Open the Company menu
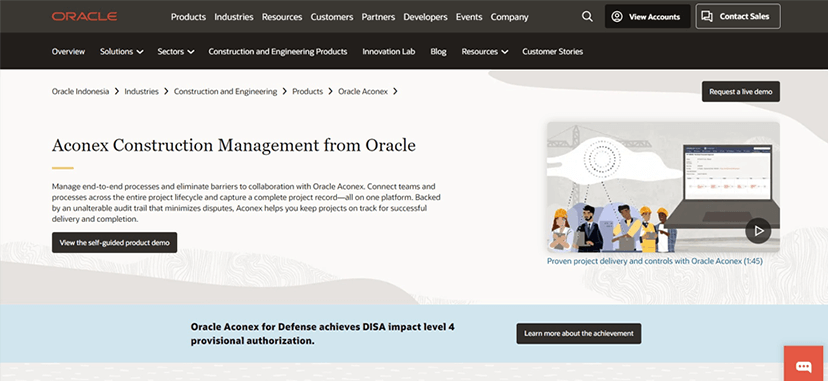Image resolution: width=828 pixels, height=381 pixels. coord(510,17)
